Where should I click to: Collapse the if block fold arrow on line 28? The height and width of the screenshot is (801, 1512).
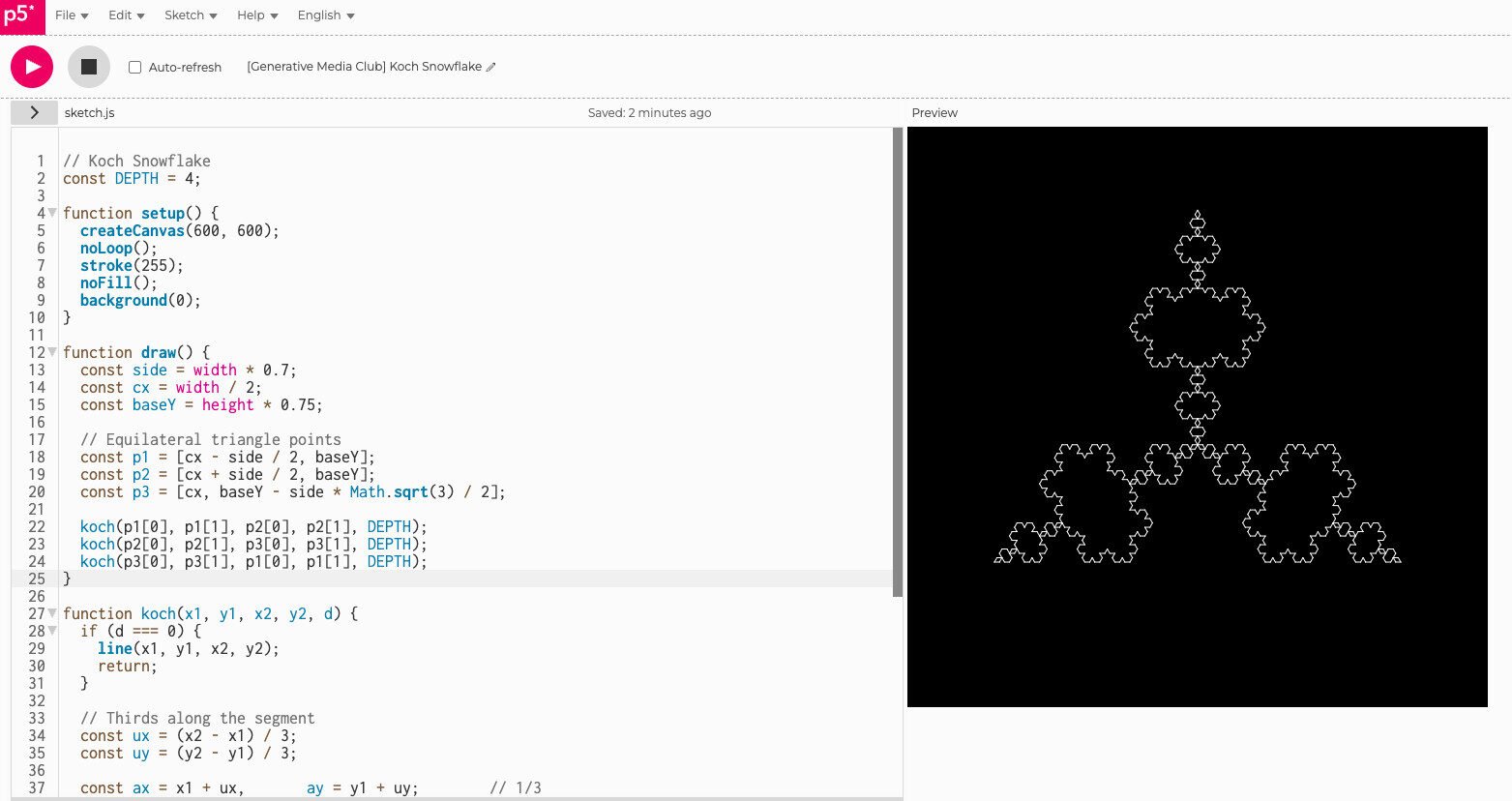52,631
